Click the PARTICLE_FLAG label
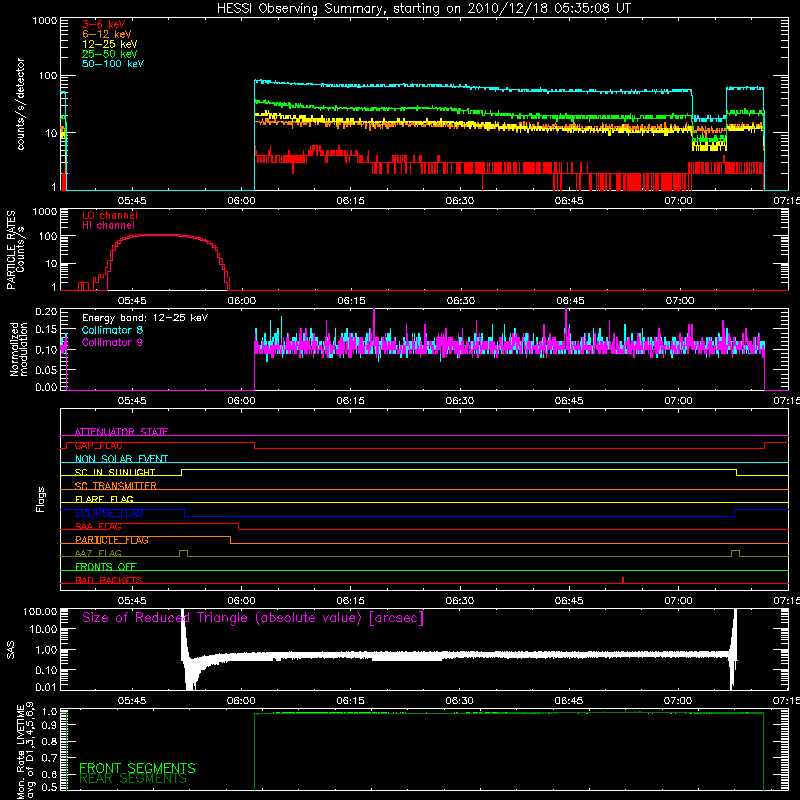Viewport: 800px width, 800px height. coord(112,540)
